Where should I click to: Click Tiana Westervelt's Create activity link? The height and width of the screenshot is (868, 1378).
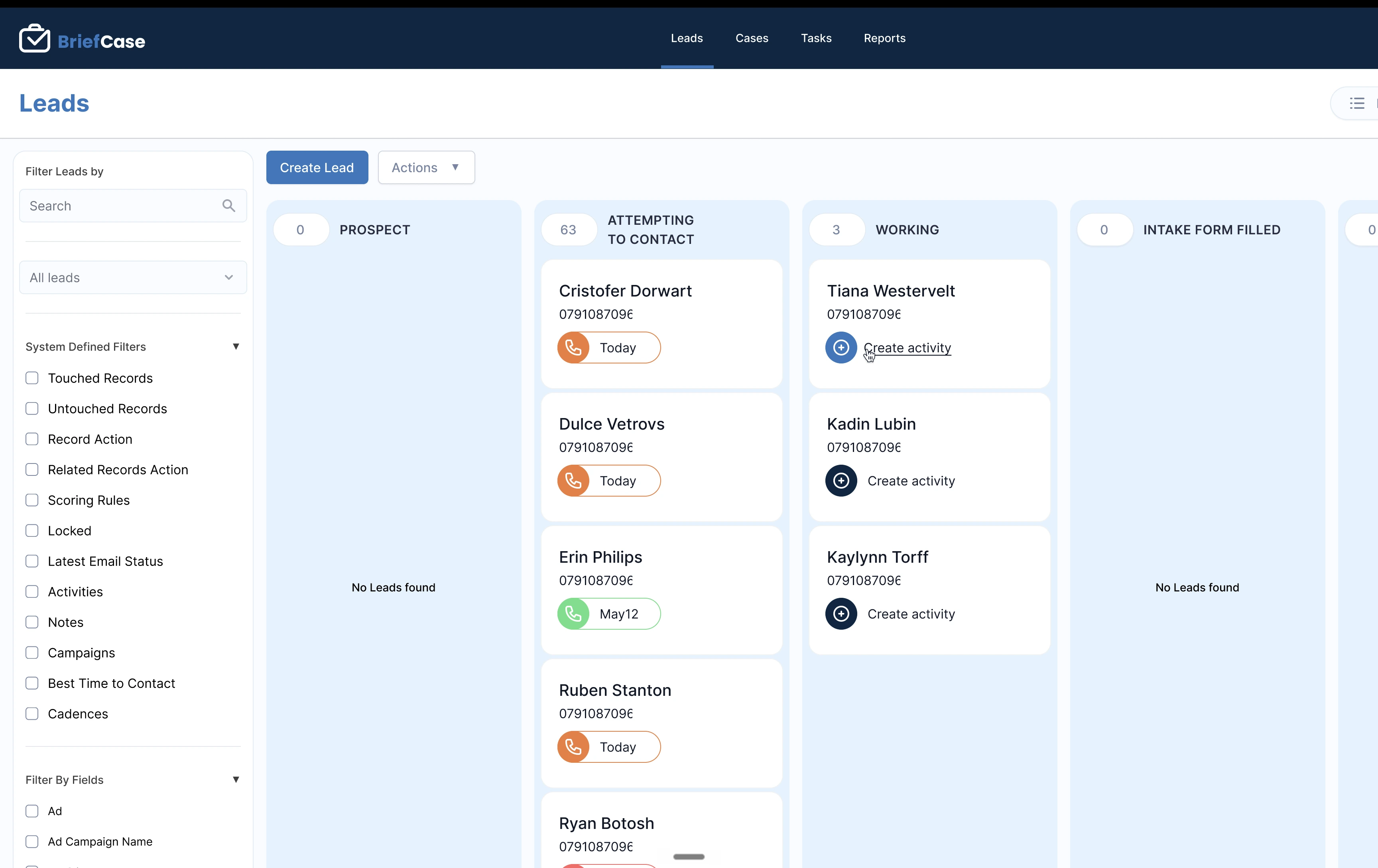(908, 348)
